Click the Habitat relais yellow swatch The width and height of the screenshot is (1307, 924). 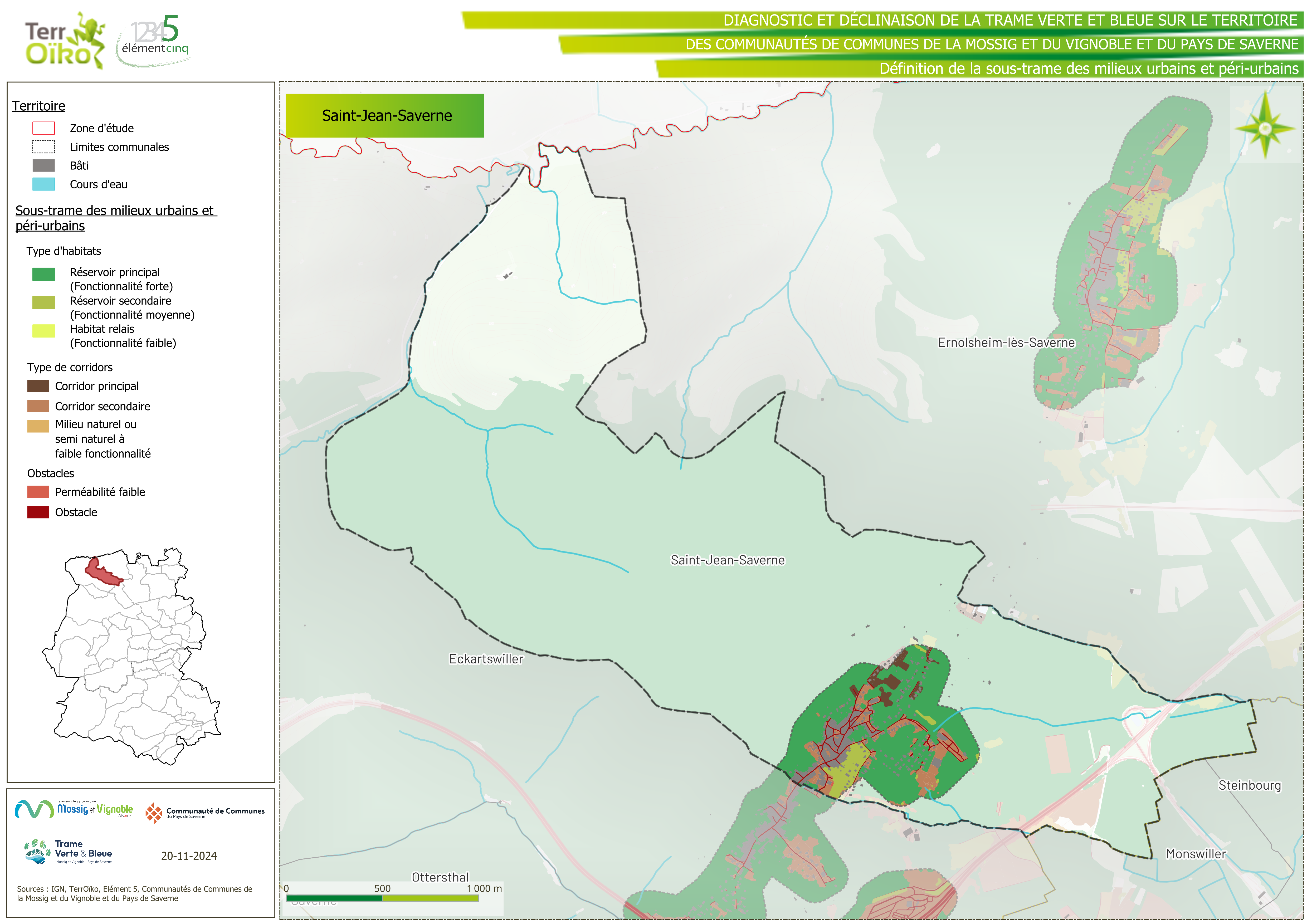point(43,331)
